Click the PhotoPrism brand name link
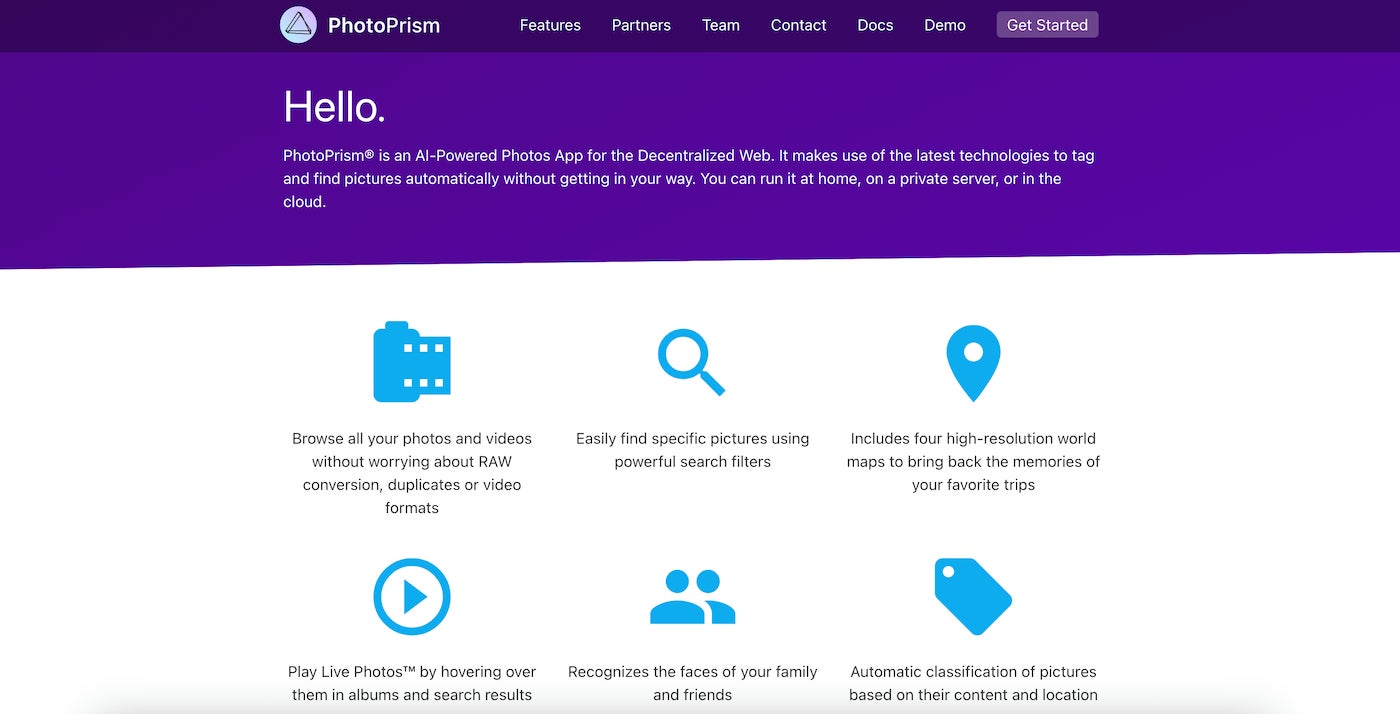The height and width of the screenshot is (714, 1400). pos(384,26)
